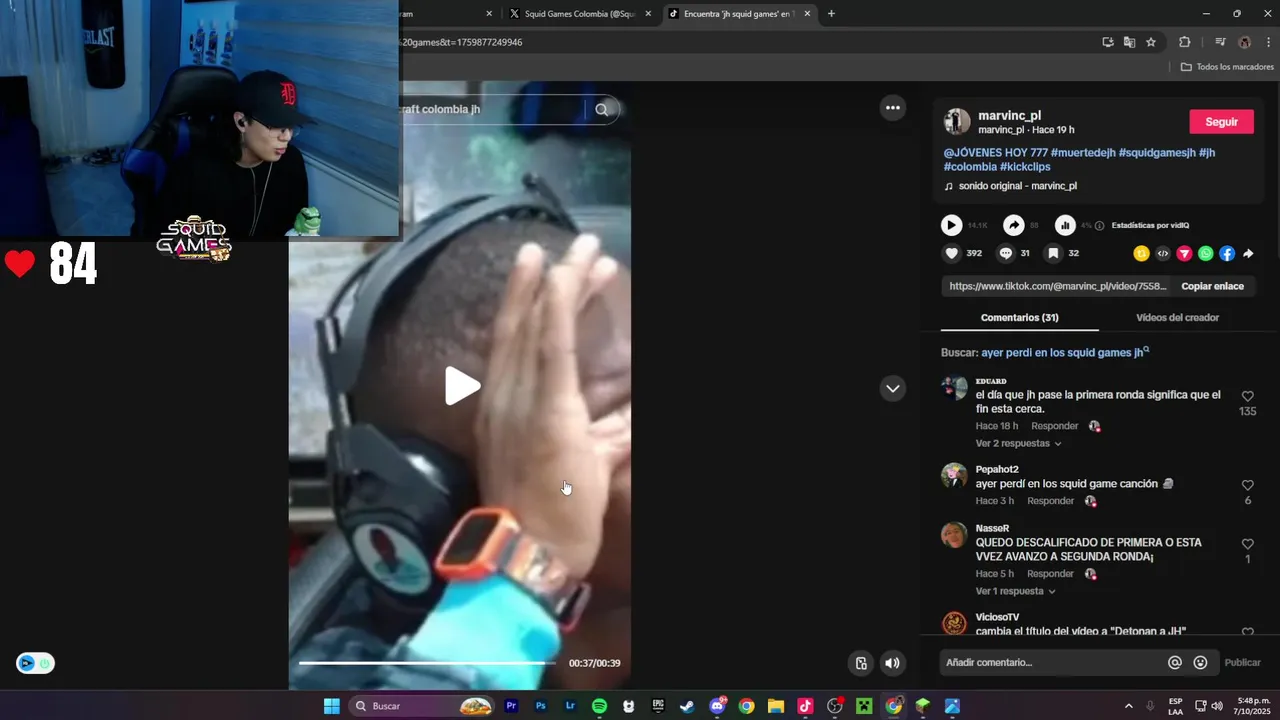This screenshot has width=1280, height=720.
Task: Open 'Todos los marcadores' bookmarks folder
Action: (x=1227, y=67)
